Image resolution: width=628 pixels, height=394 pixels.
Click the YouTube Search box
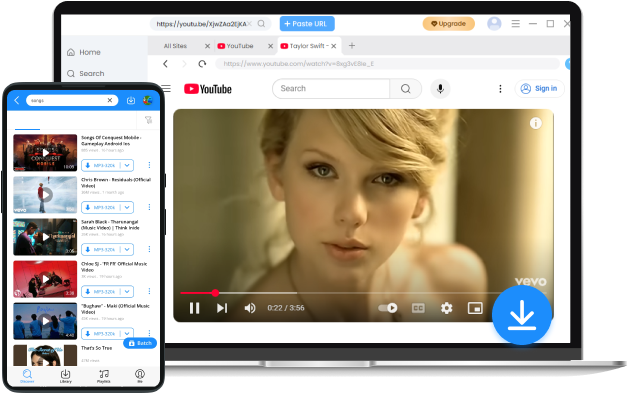tap(331, 88)
